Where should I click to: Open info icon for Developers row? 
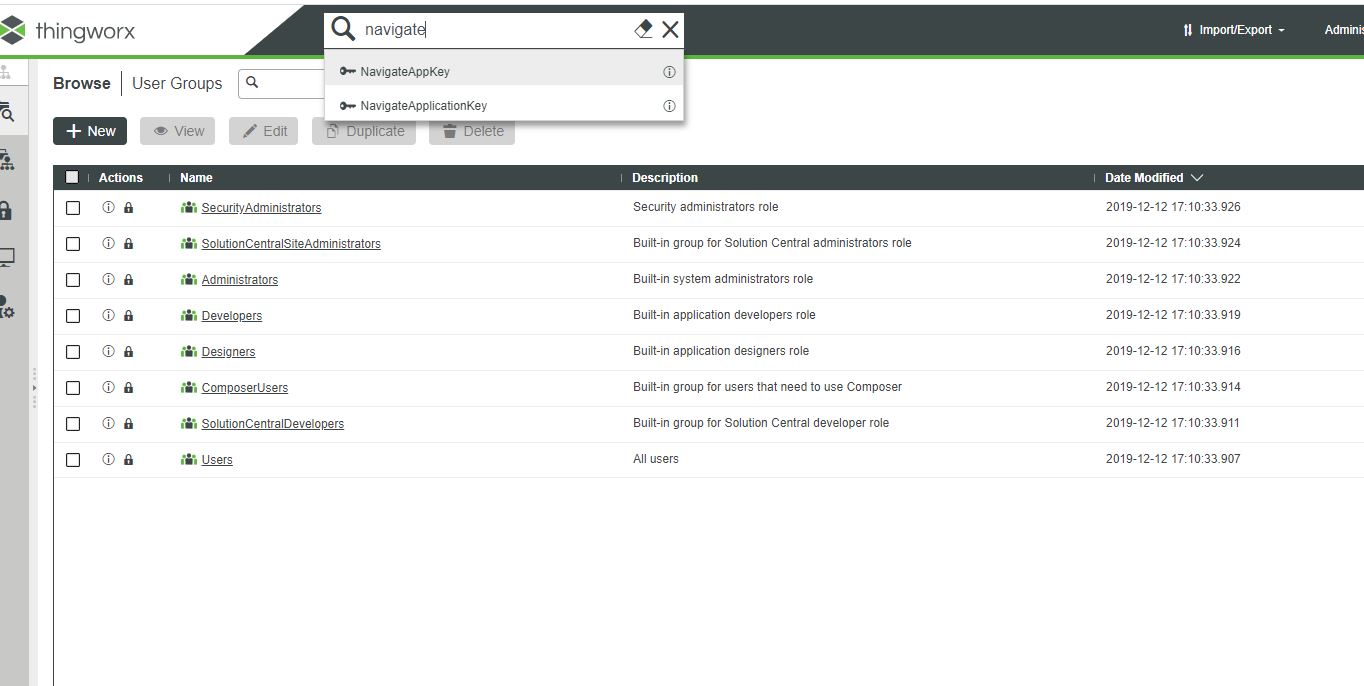tap(108, 316)
